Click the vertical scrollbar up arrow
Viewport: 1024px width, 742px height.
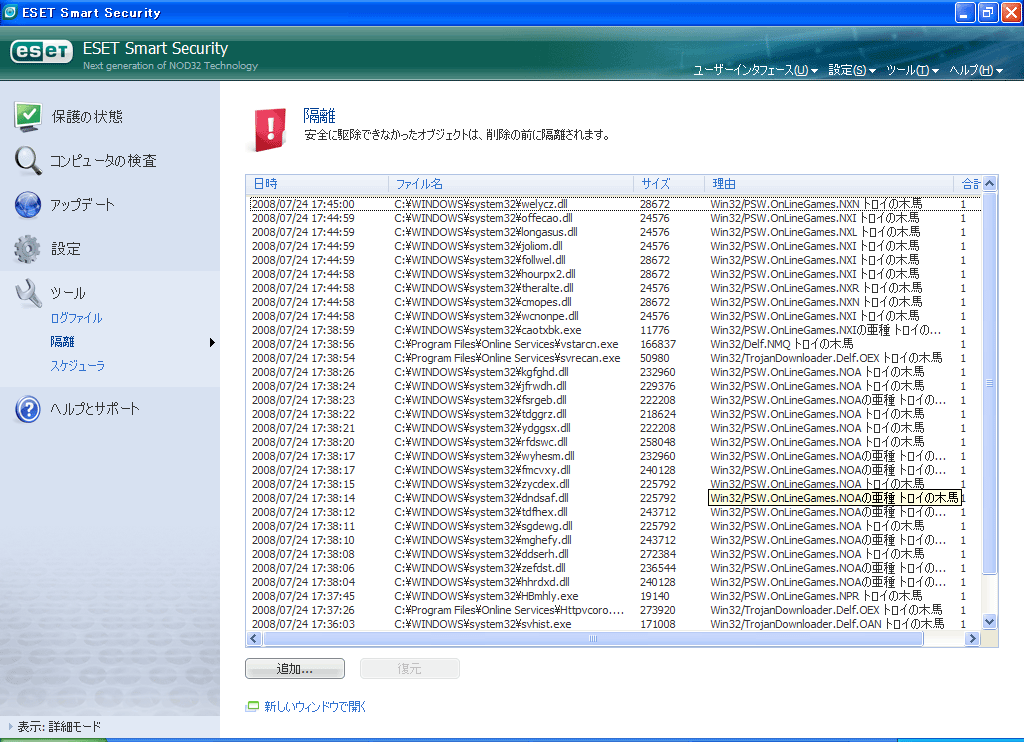tap(989, 184)
